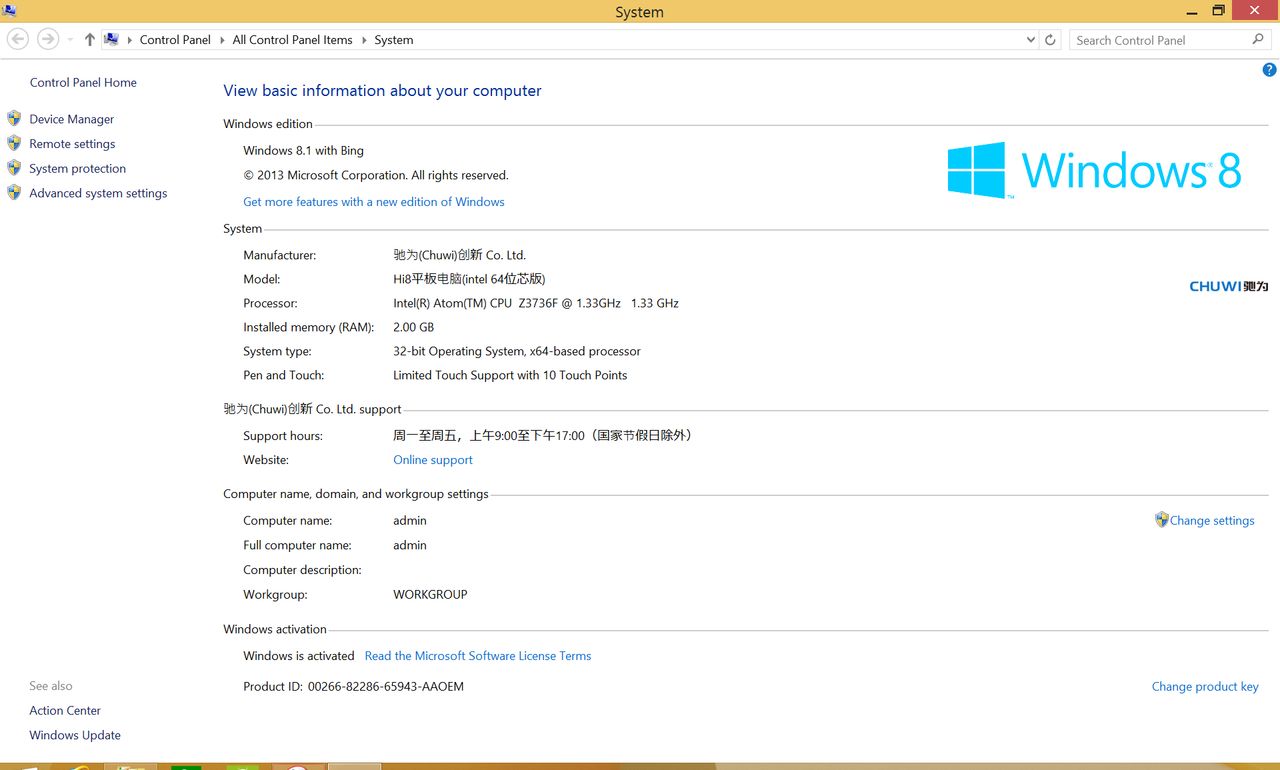Click the CHUWI manufacturer logo
The width and height of the screenshot is (1280, 770).
(x=1229, y=286)
